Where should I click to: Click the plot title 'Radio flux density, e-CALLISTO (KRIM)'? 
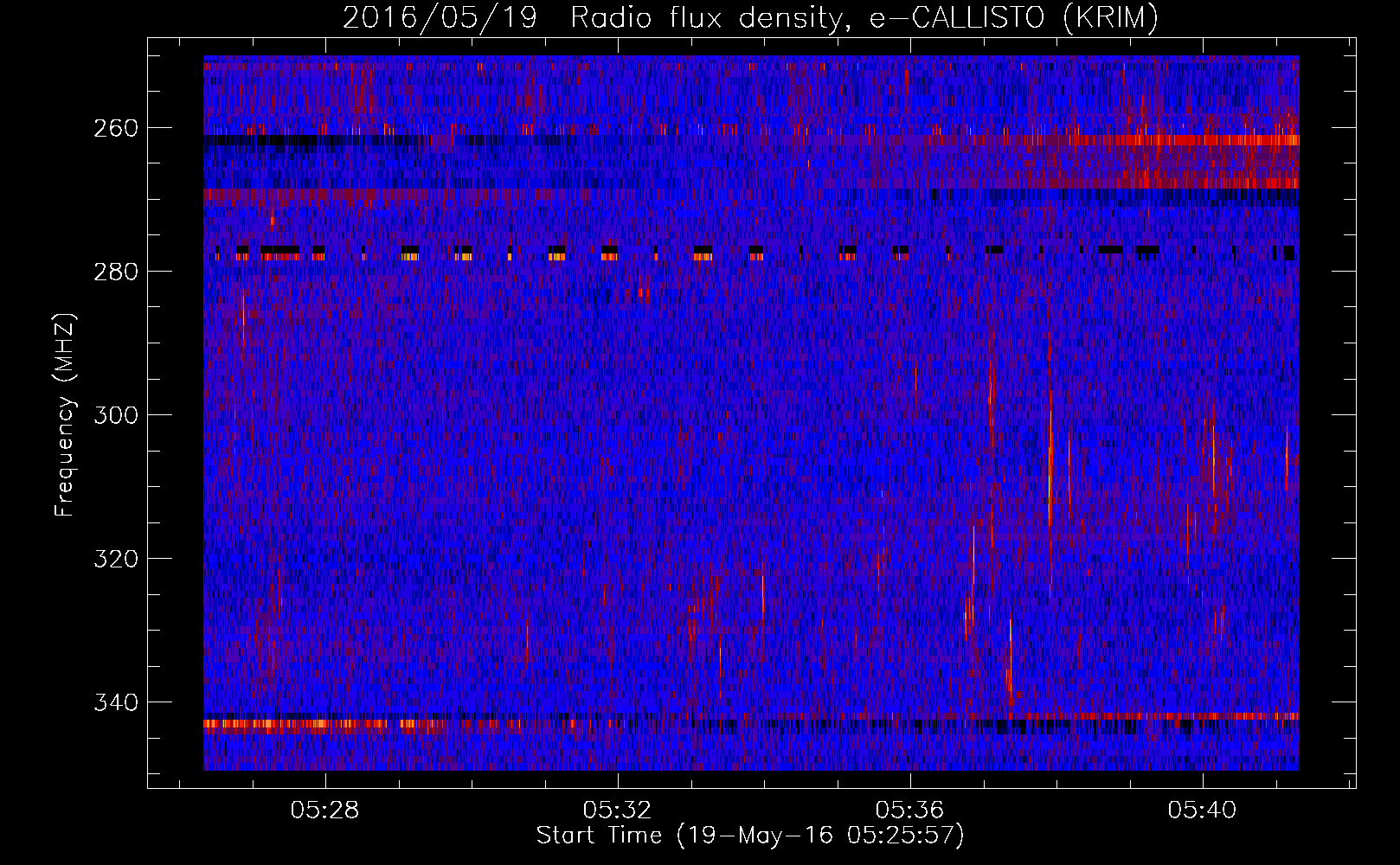(x=864, y=18)
